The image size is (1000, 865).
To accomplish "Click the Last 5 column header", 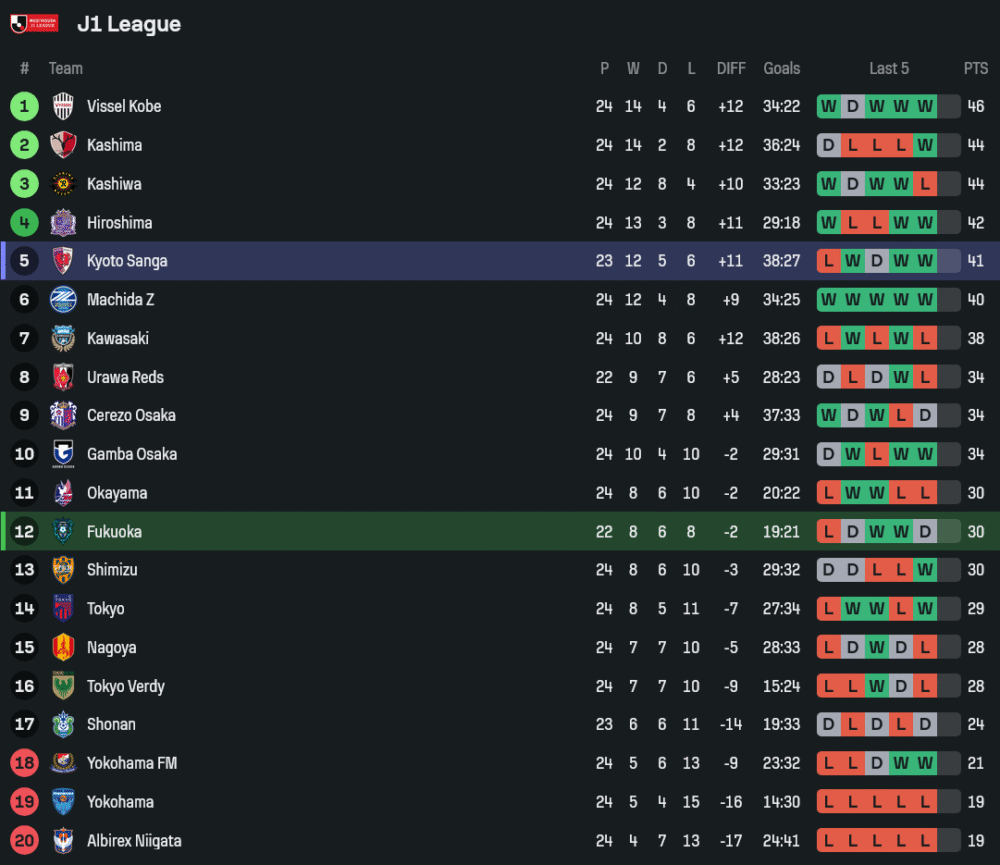I will click(x=889, y=68).
